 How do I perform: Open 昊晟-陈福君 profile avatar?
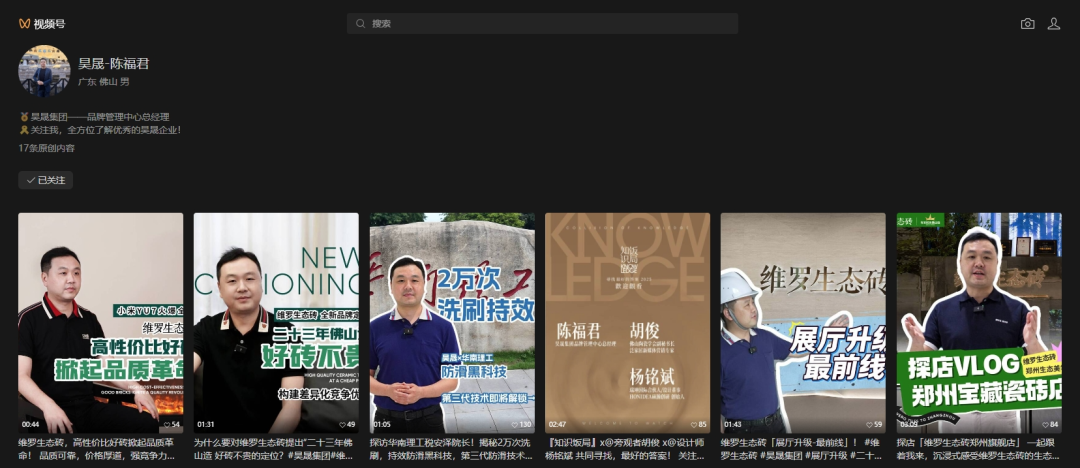pyautogui.click(x=44, y=71)
